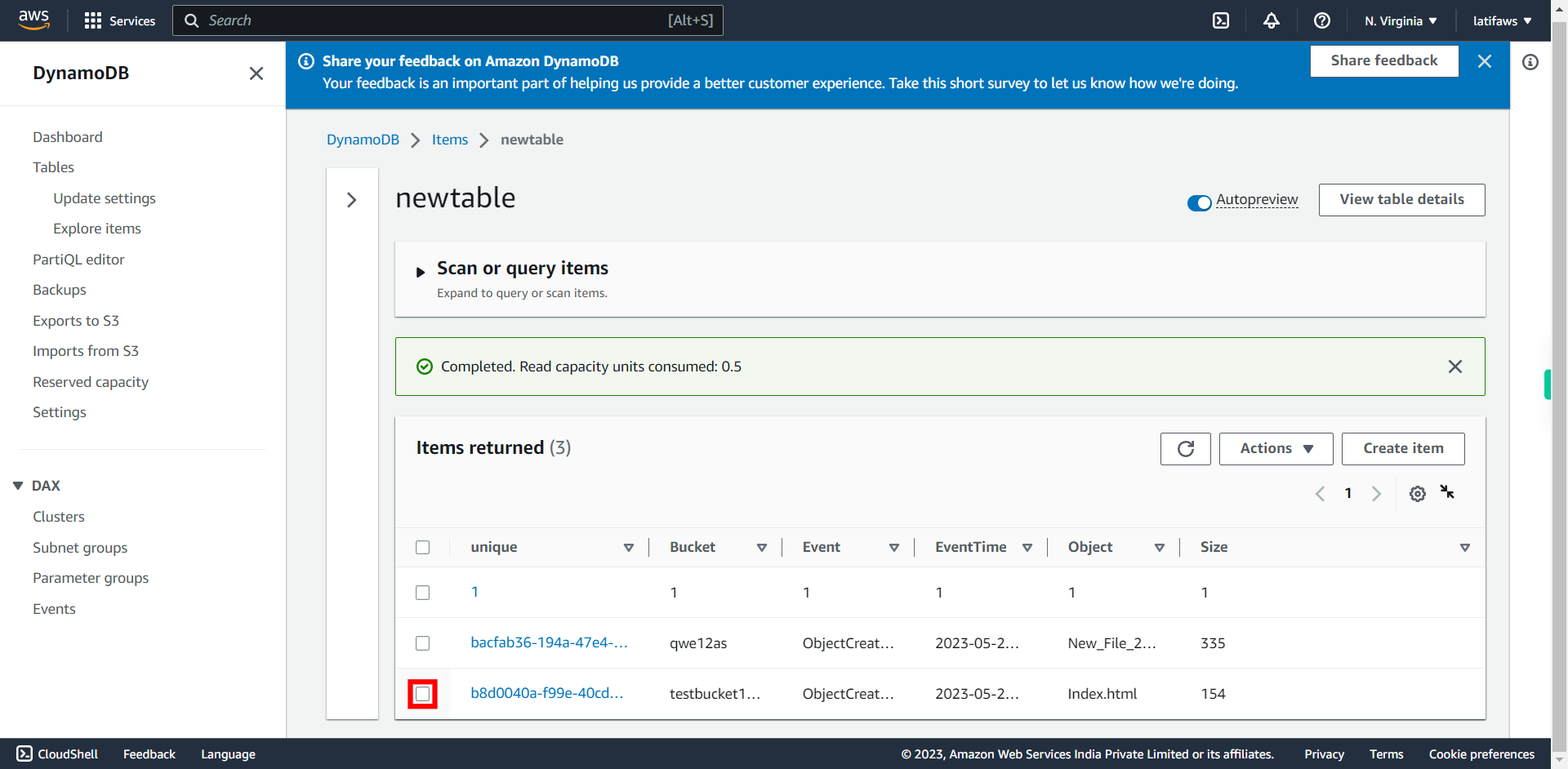Viewport: 1568px width, 769px height.
Task: Open the Actions dropdown
Action: point(1276,448)
